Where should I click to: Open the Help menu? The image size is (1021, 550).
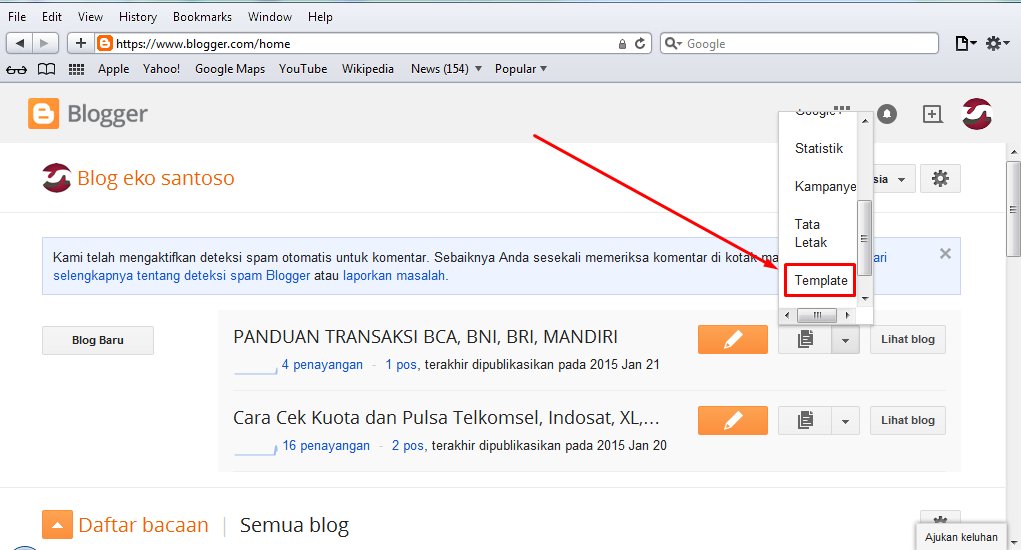[320, 17]
